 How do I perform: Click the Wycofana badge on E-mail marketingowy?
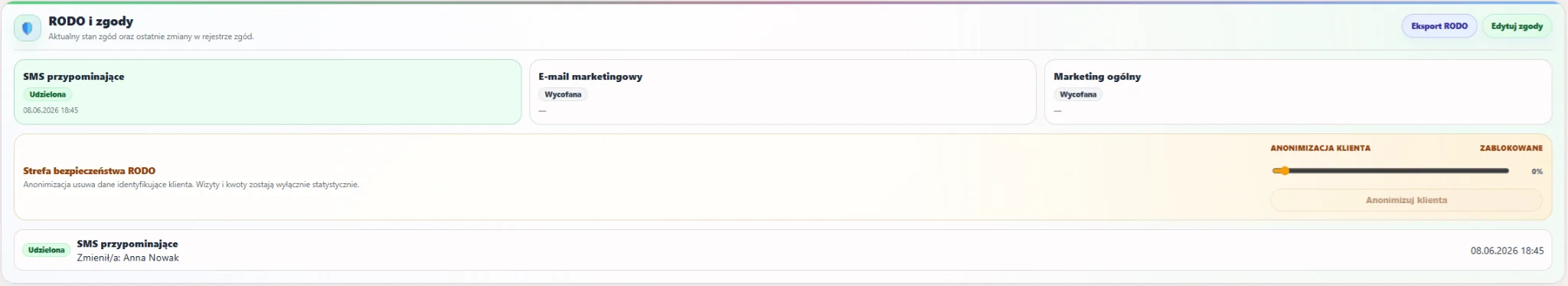[563, 94]
